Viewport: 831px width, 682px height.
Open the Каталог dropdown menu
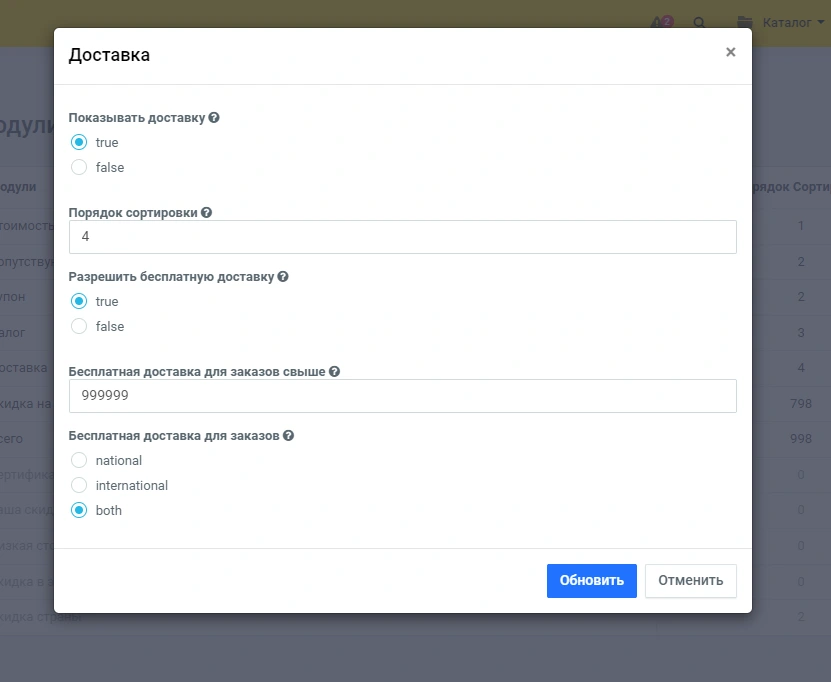pos(775,22)
